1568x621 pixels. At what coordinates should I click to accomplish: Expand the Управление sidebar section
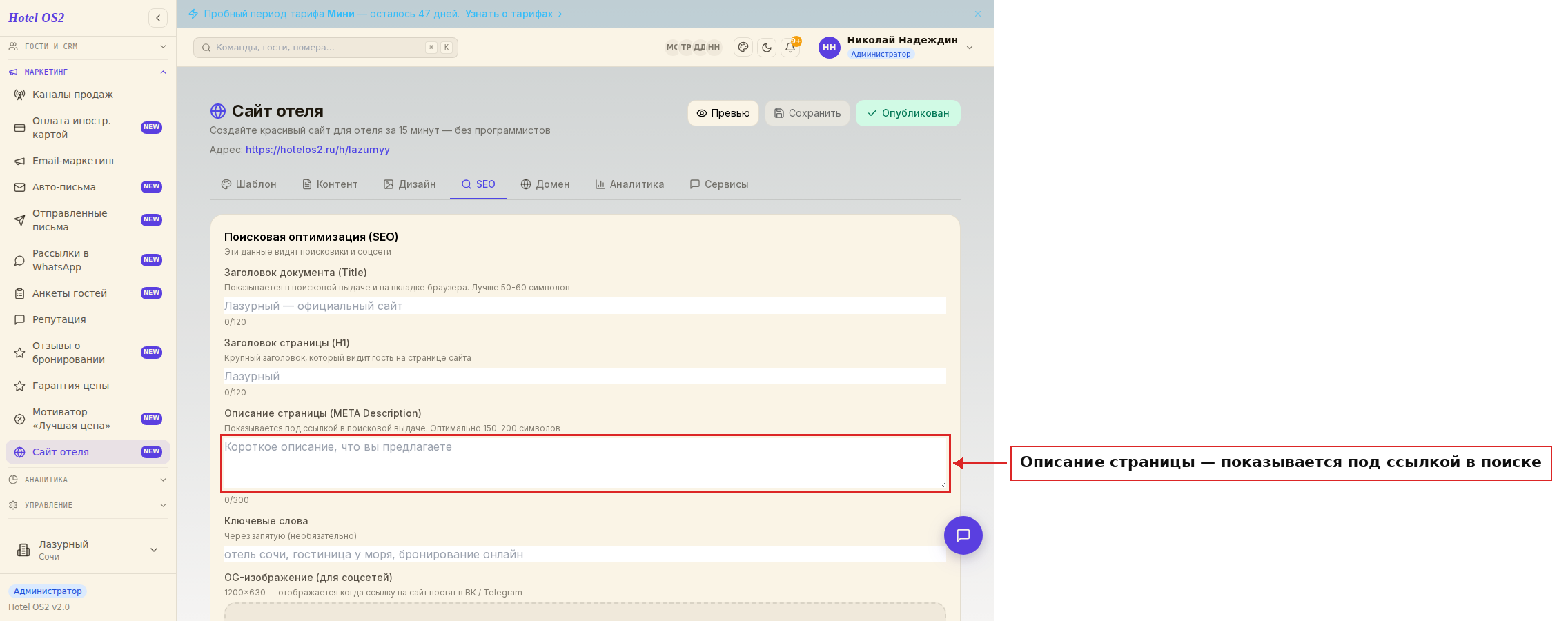pyautogui.click(x=88, y=505)
